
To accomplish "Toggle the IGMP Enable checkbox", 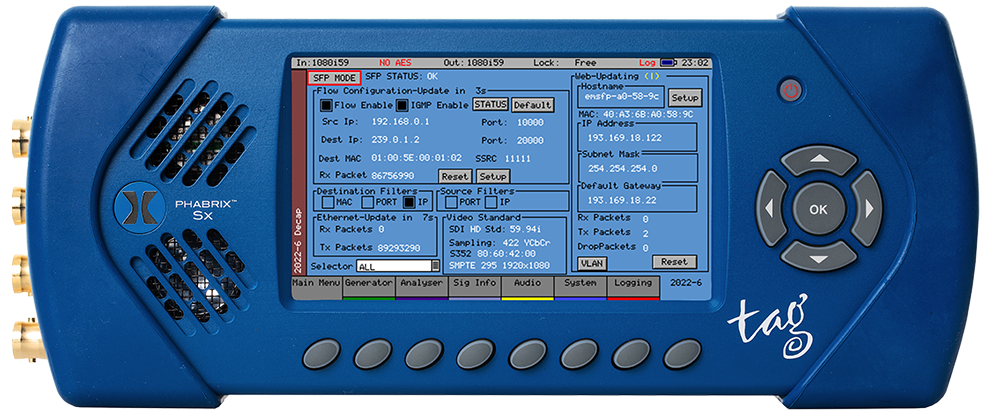I will 402,105.
